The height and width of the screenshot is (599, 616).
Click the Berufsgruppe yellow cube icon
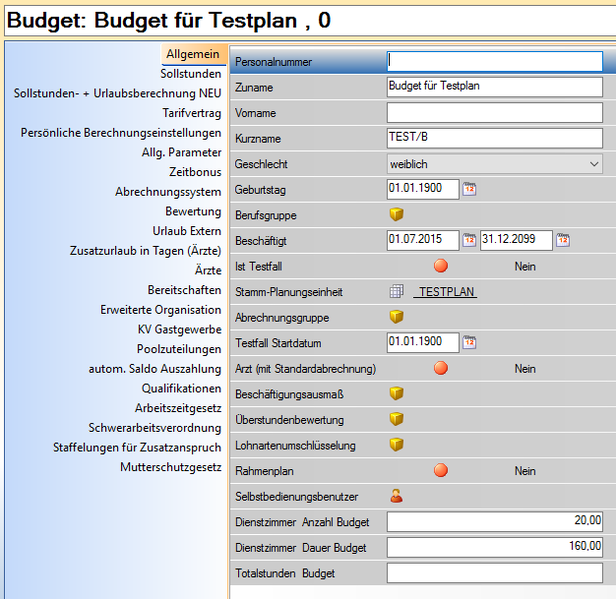pyautogui.click(x=396, y=215)
